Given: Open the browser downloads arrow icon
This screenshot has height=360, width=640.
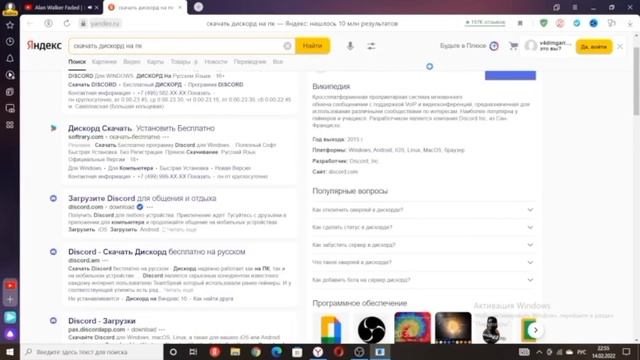Looking at the screenshot, I should [630, 23].
